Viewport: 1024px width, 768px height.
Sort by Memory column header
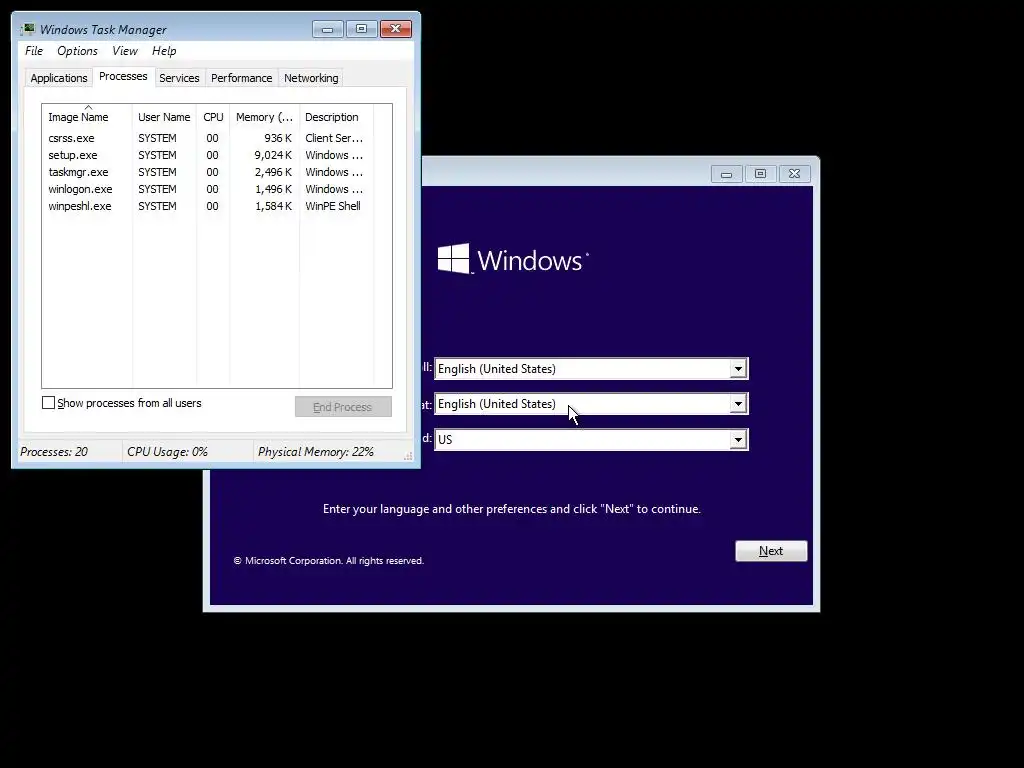tap(264, 117)
